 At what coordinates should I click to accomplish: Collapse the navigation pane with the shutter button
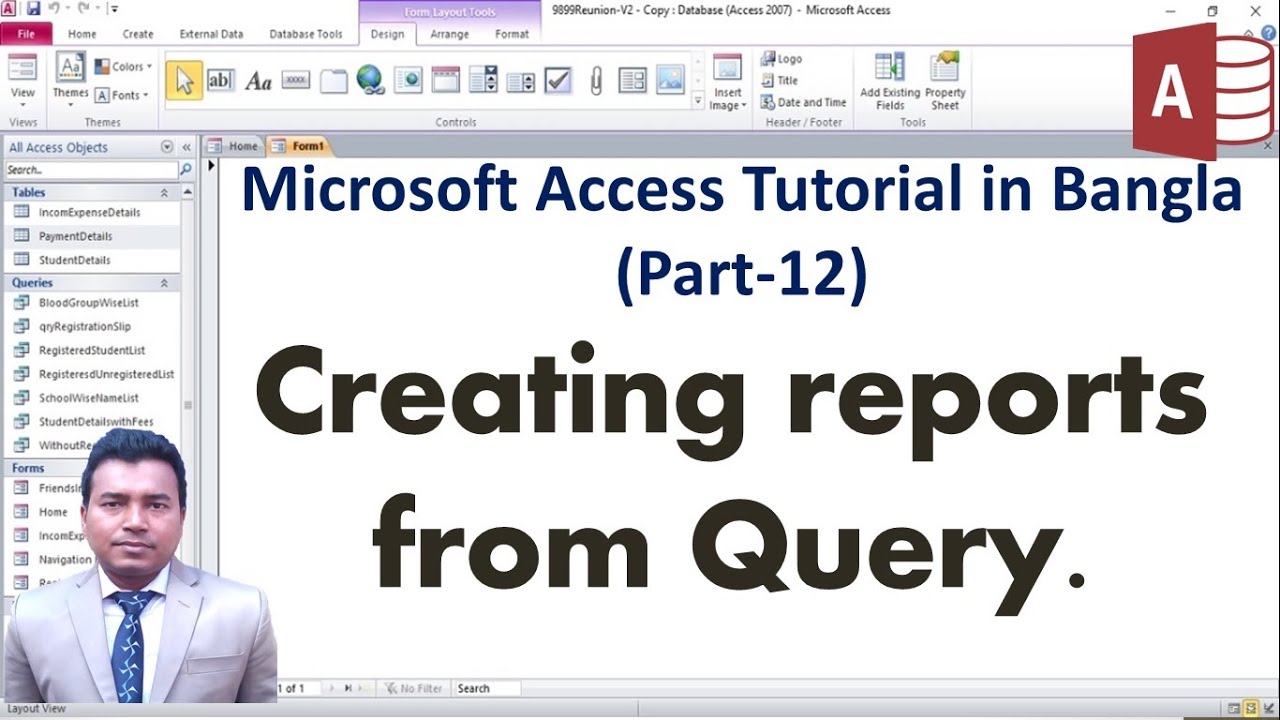point(186,147)
